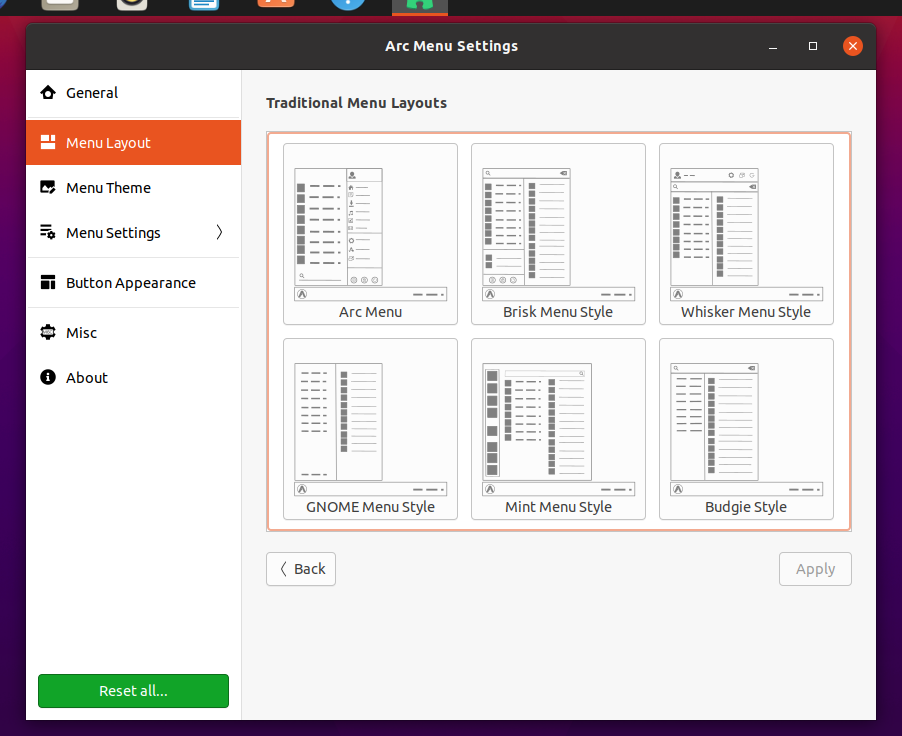This screenshot has height=736, width=902.
Task: Click the Misc gear icon in the sidebar
Action: click(x=48, y=333)
